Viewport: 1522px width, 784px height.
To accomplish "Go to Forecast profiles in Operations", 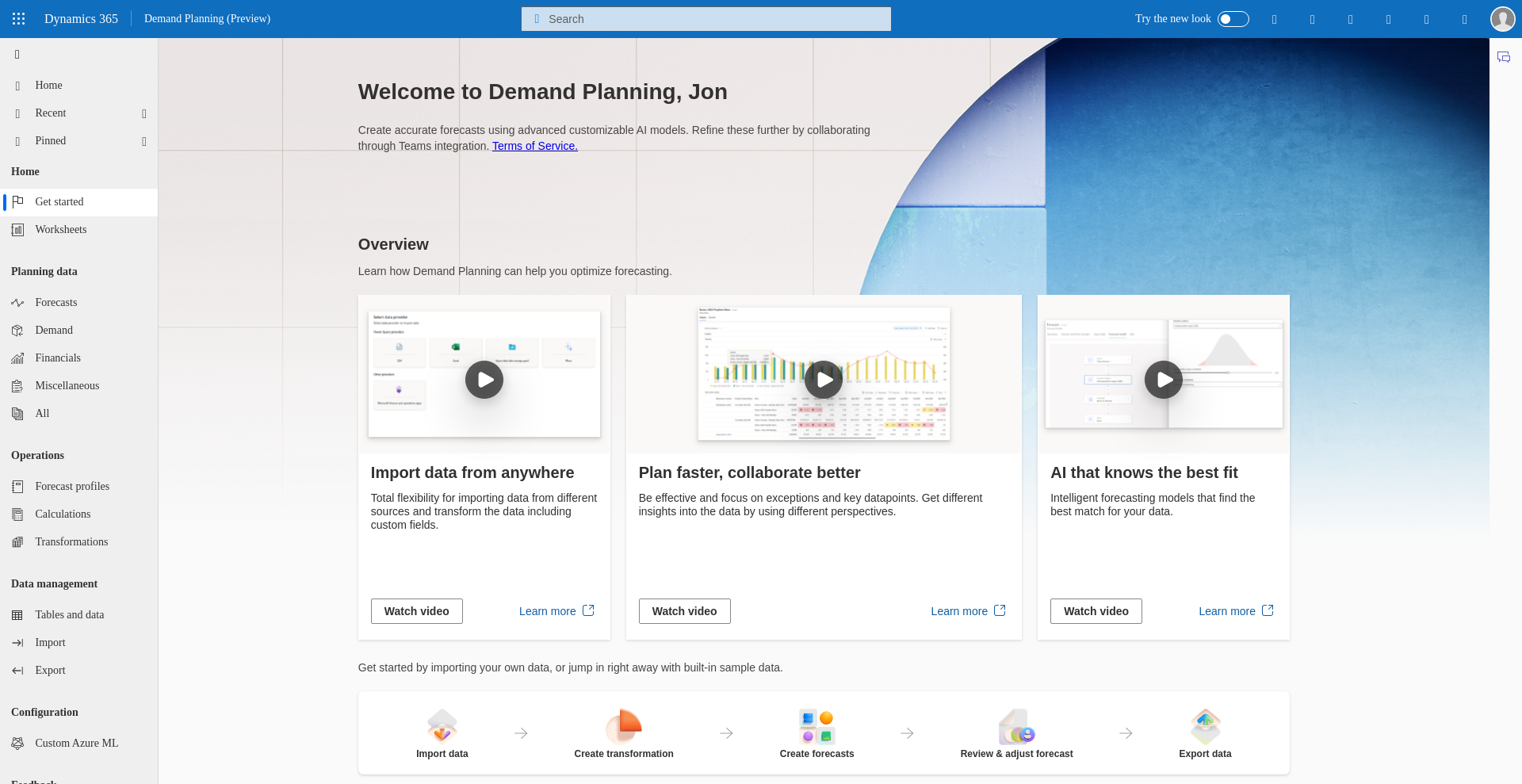I will pos(72,487).
